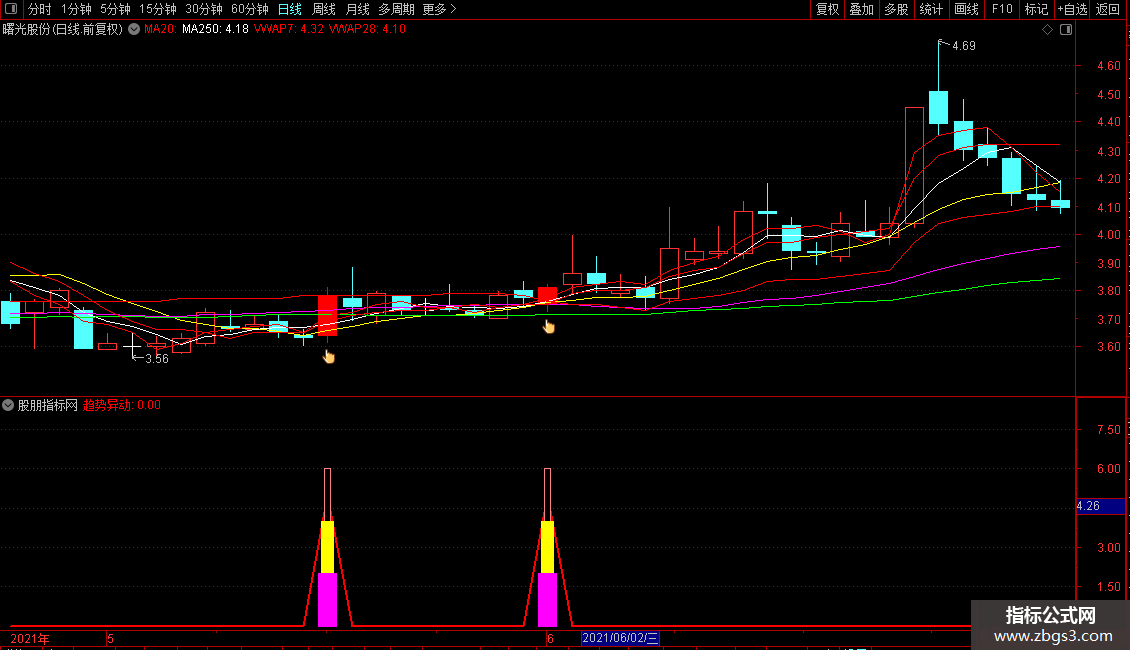Select the 日线 daily chart tab
Viewport: 1130px width, 650px height.
[x=290, y=9]
